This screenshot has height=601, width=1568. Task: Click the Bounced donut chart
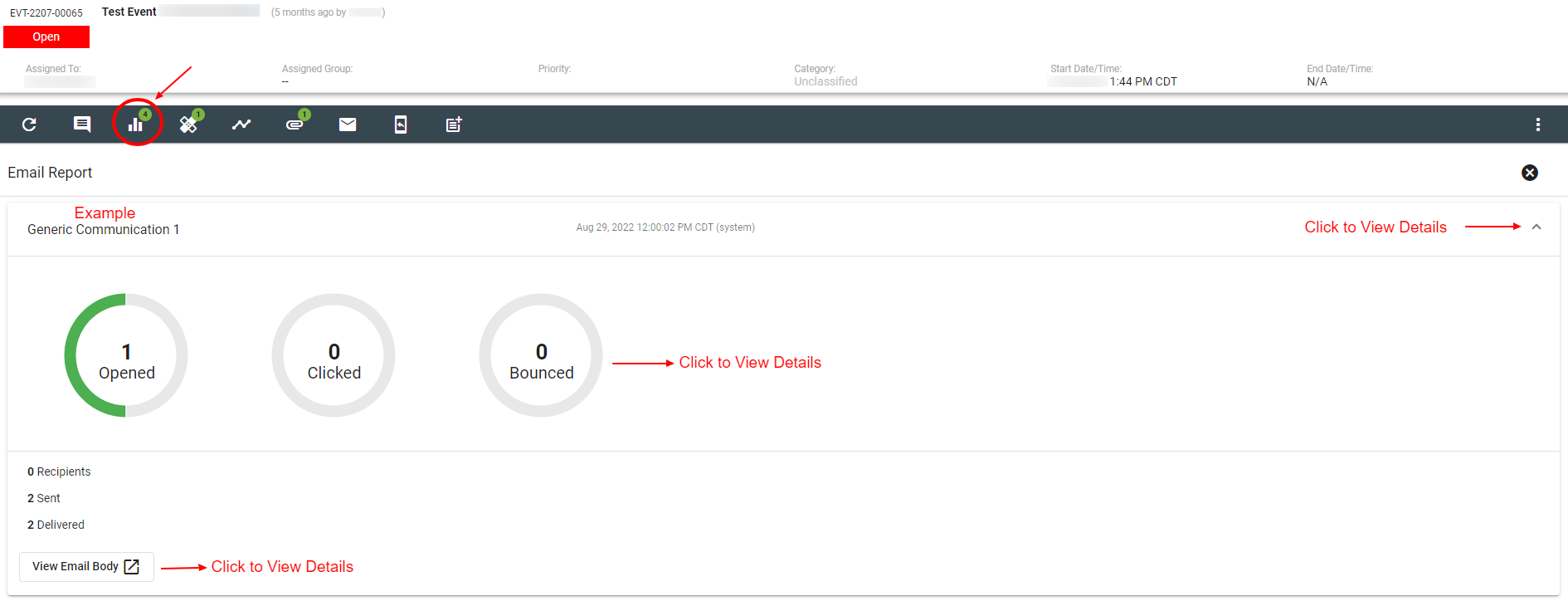(541, 355)
